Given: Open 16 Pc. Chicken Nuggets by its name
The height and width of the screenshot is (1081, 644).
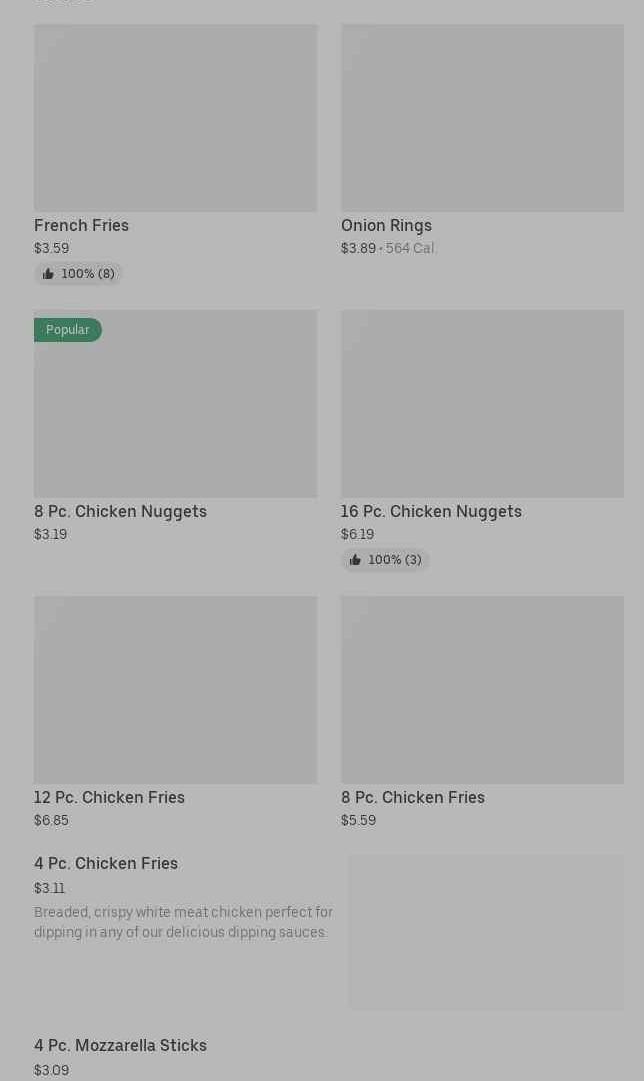Looking at the screenshot, I should [x=431, y=511].
